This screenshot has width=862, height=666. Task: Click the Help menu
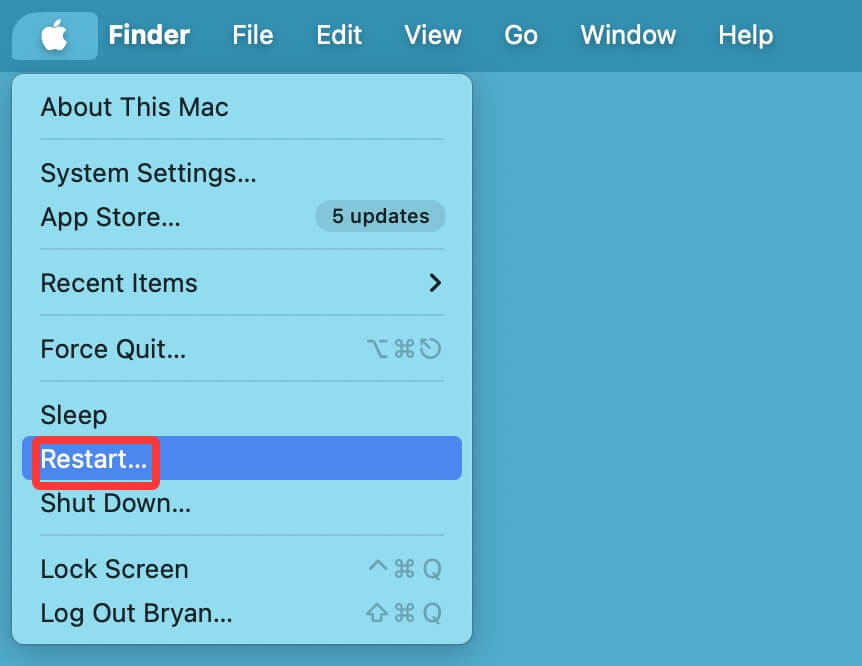744,35
